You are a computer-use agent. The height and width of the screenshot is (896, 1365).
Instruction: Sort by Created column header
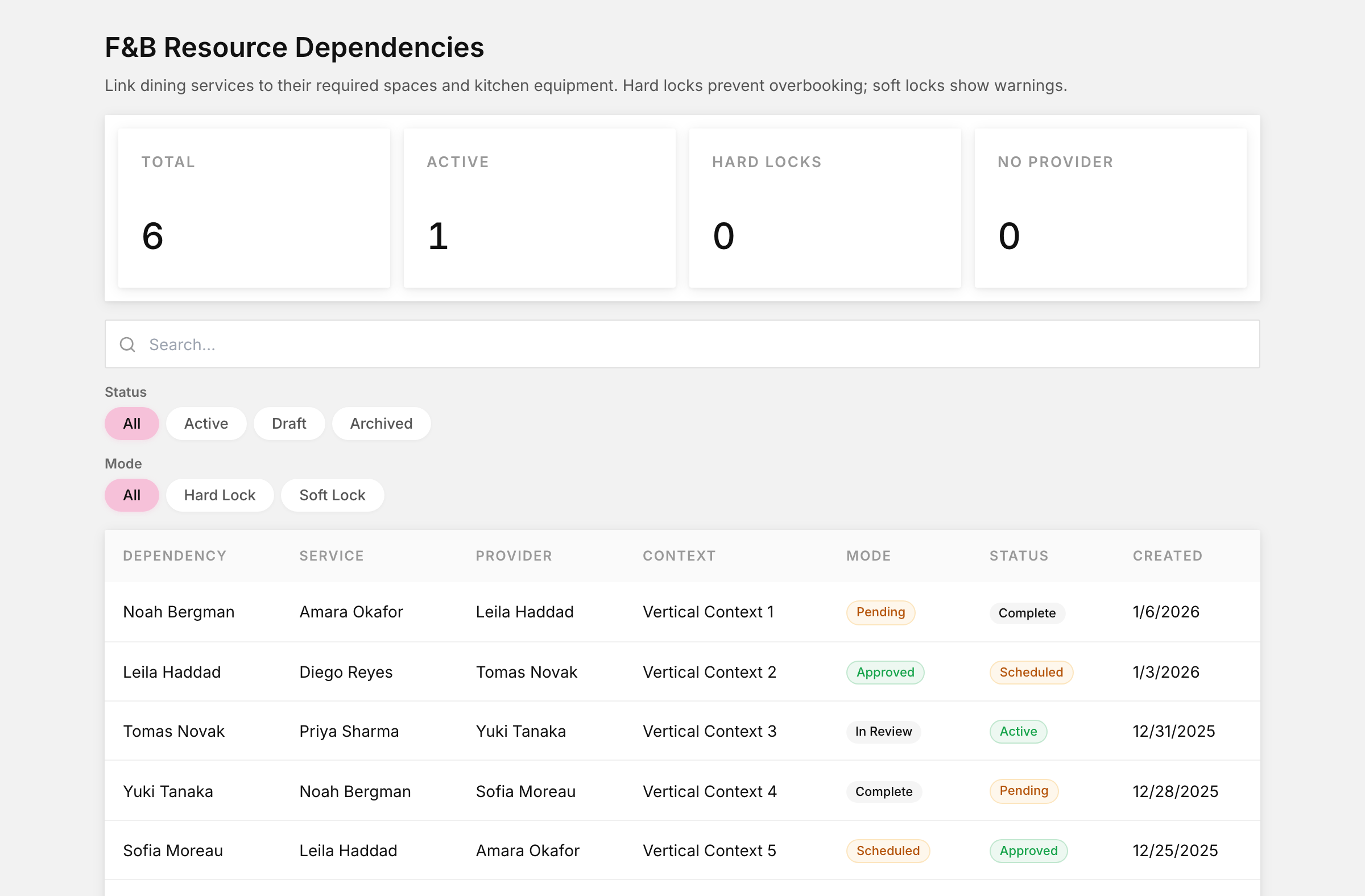pyautogui.click(x=1167, y=555)
